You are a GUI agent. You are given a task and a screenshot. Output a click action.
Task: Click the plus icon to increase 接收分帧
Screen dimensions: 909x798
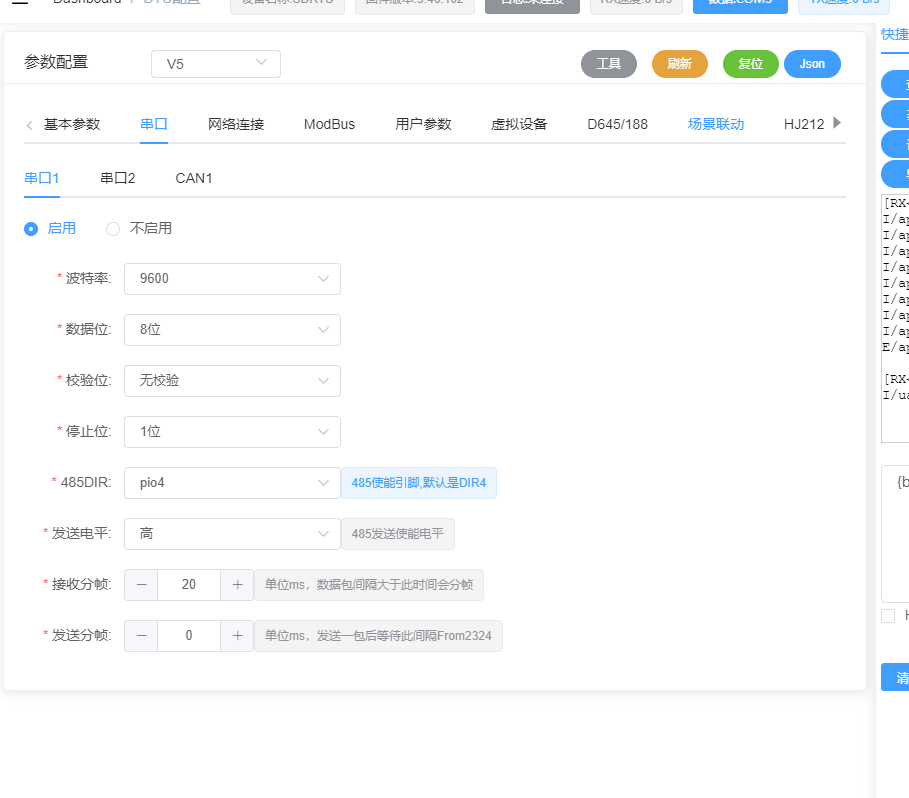237,585
